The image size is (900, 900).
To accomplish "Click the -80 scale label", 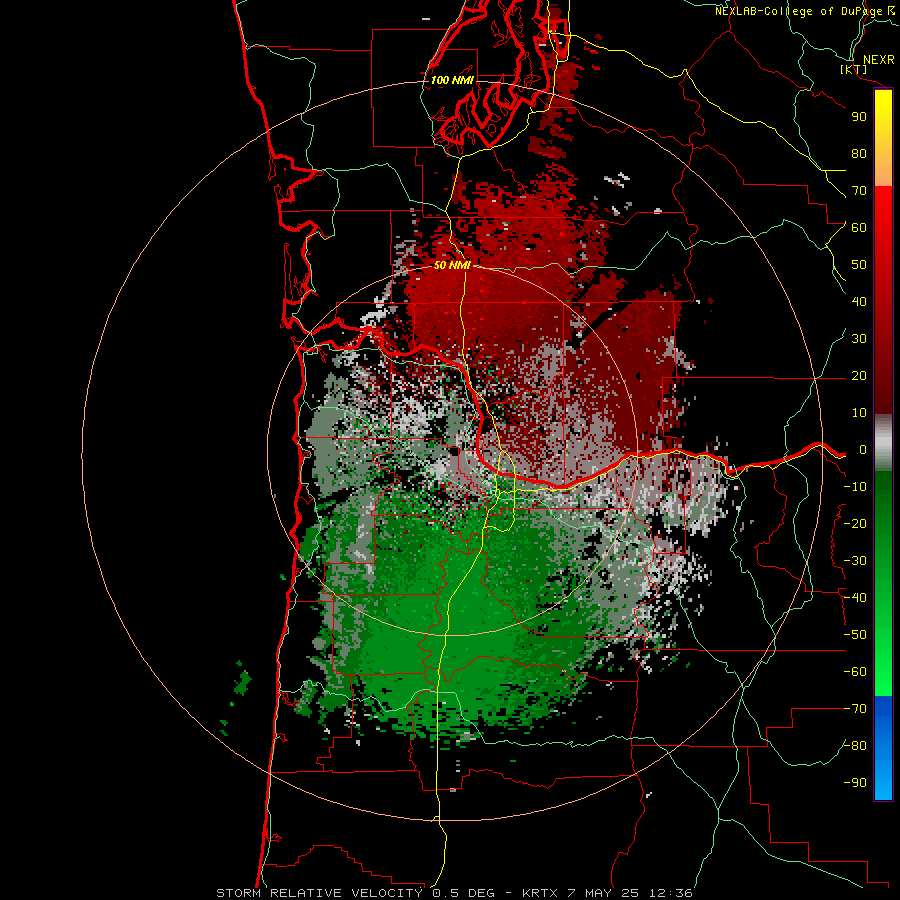I will tap(855, 746).
